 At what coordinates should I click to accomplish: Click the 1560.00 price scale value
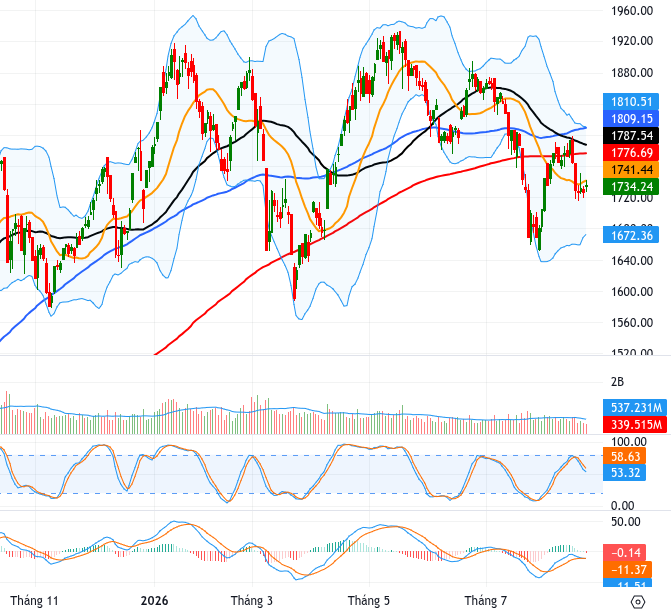[632, 322]
